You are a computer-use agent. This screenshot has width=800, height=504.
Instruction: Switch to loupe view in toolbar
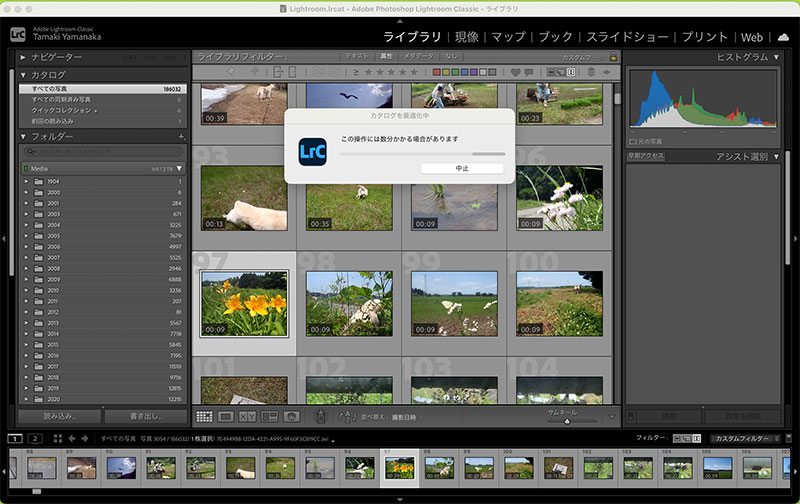click(226, 416)
